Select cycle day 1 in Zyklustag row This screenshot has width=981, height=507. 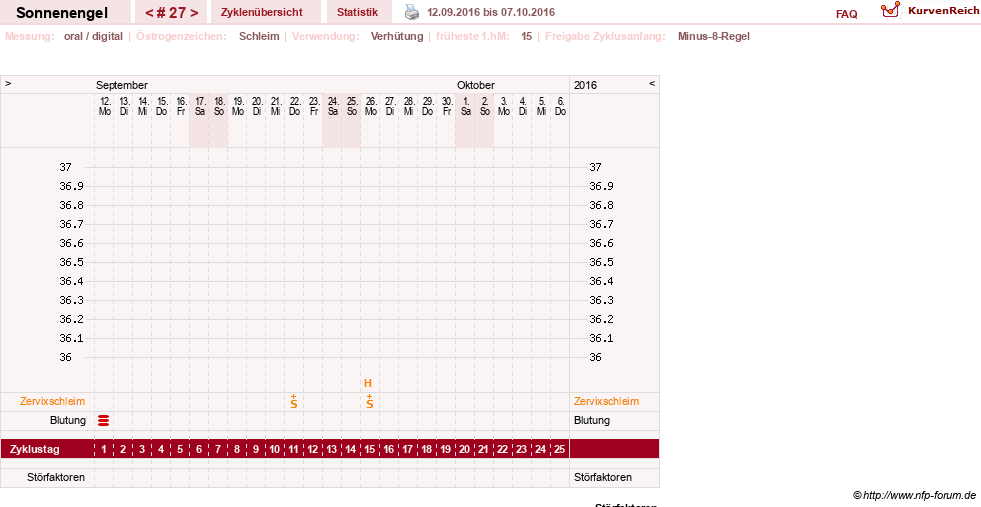pos(104,449)
